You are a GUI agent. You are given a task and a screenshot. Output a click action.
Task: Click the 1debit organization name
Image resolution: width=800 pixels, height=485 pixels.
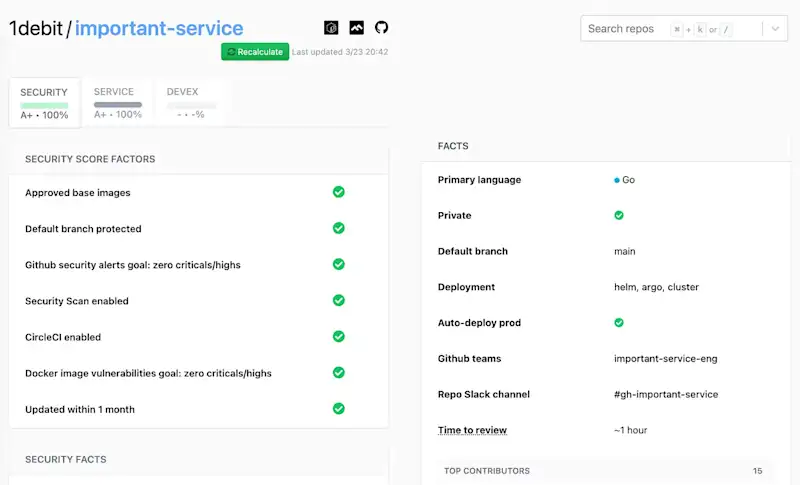pyautogui.click(x=36, y=28)
